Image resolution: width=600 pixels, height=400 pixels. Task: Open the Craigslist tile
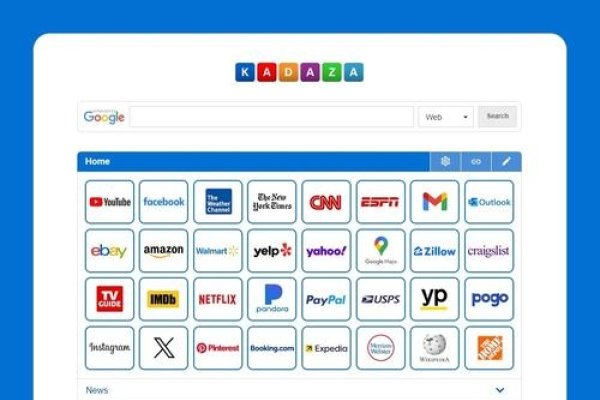(489, 250)
